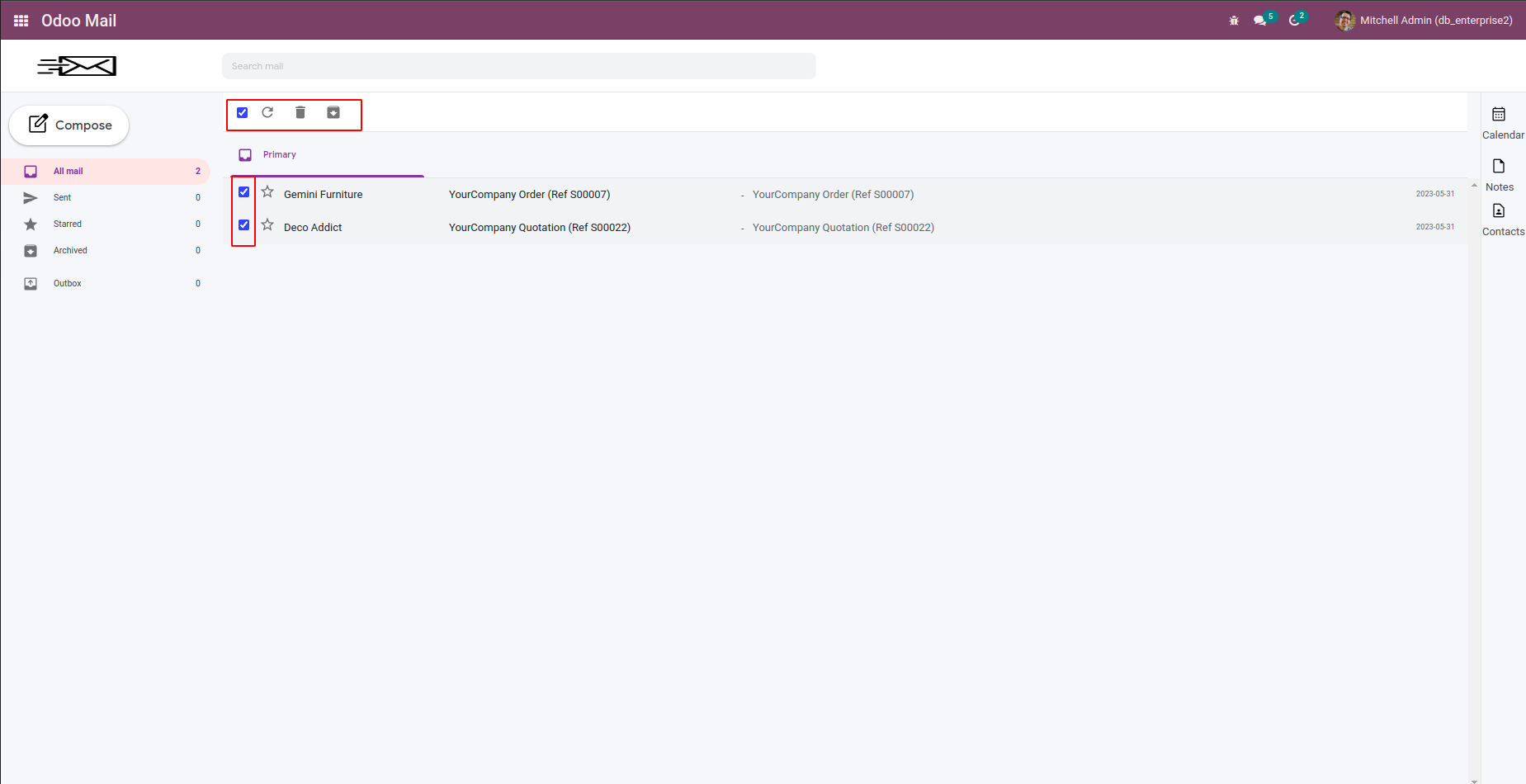Uncheck the Deco Addict mail checkbox
1526x784 pixels.
pyautogui.click(x=244, y=225)
